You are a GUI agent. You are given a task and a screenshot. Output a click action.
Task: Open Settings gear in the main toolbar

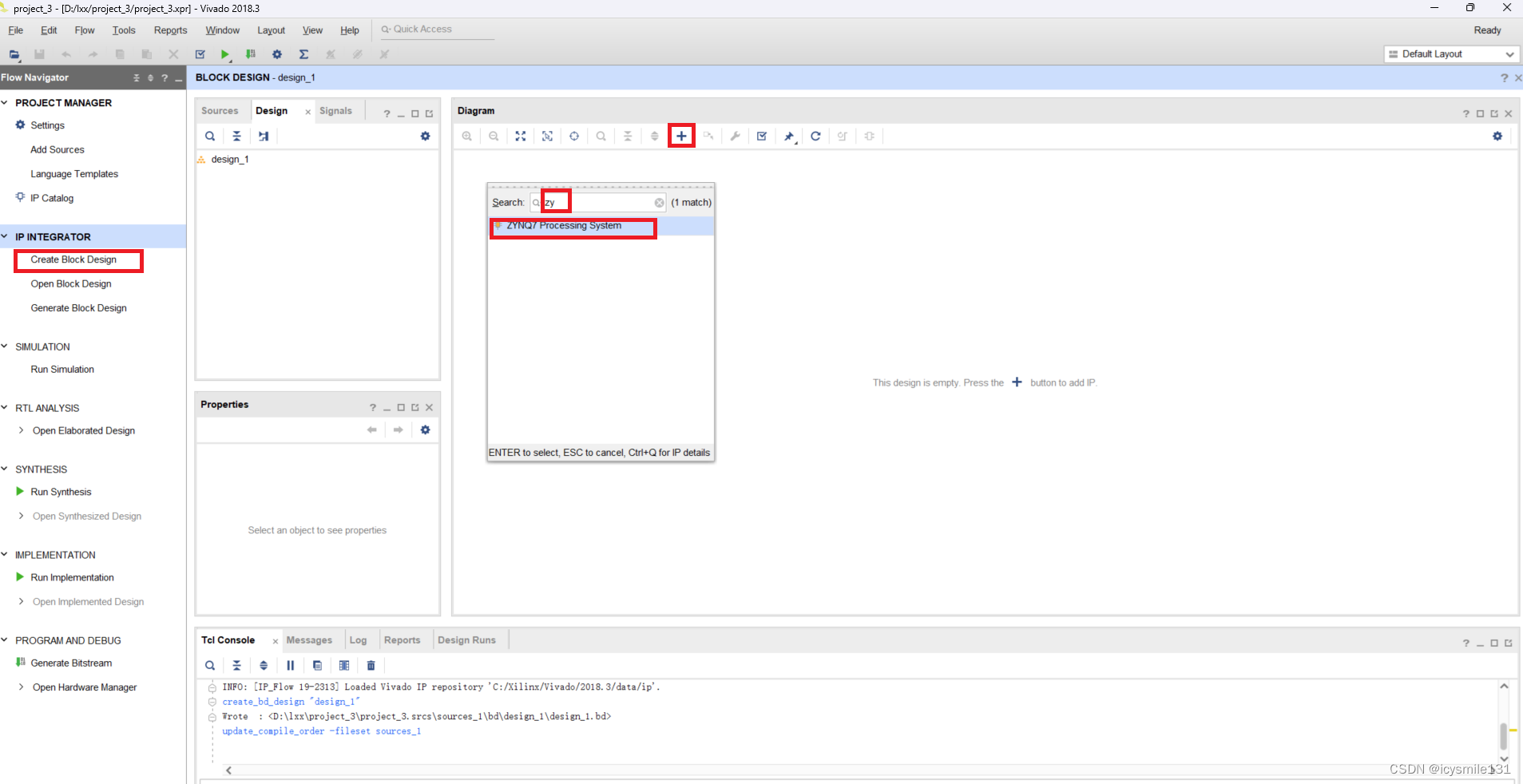277,54
